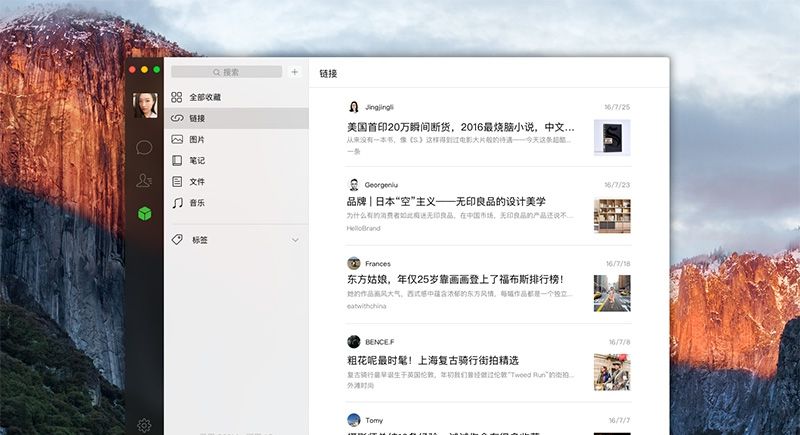Click BENCE.F's avatar icon
The height and width of the screenshot is (435, 800).
354,342
